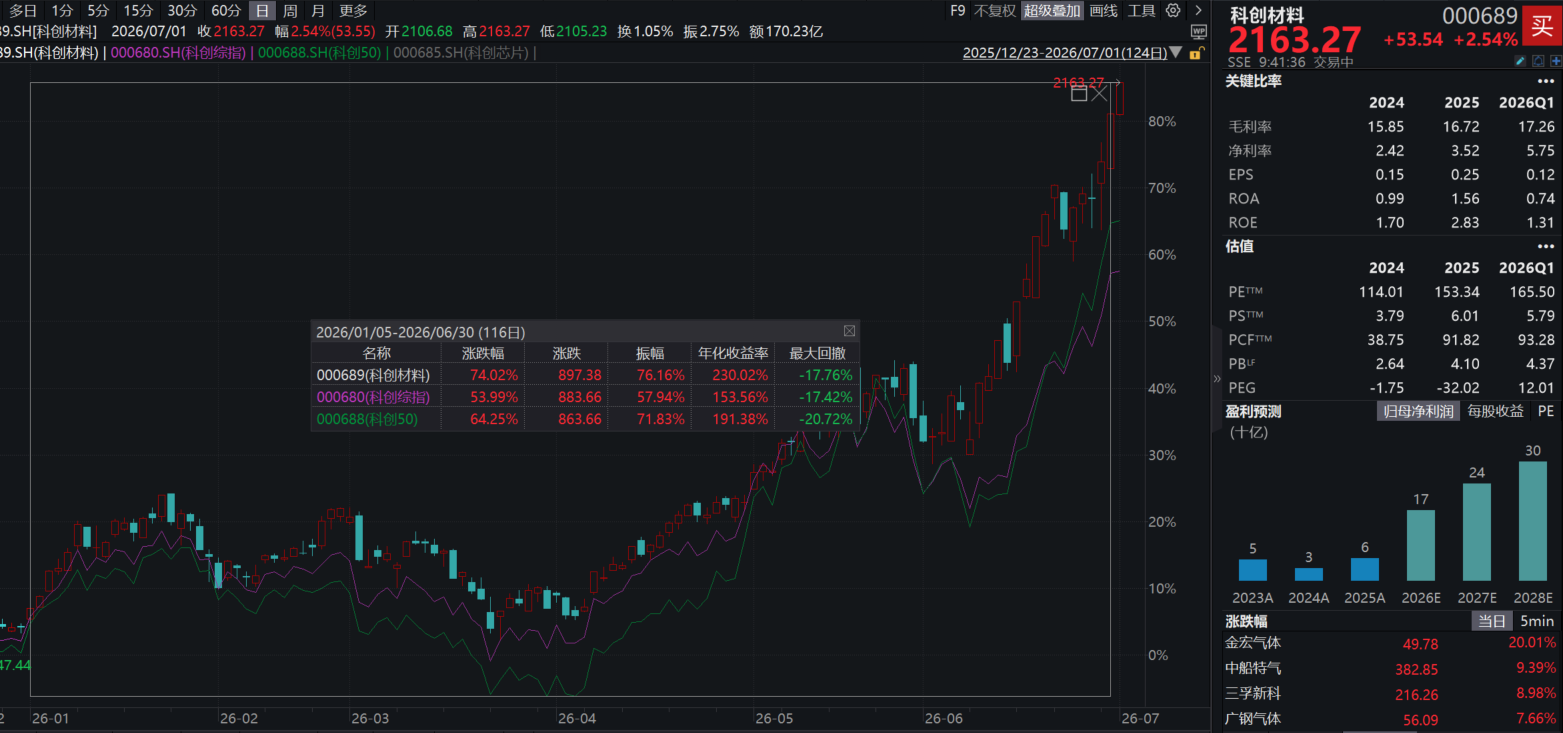The width and height of the screenshot is (1563, 733).
Task: Close the interval statistics popup table
Action: [x=849, y=331]
